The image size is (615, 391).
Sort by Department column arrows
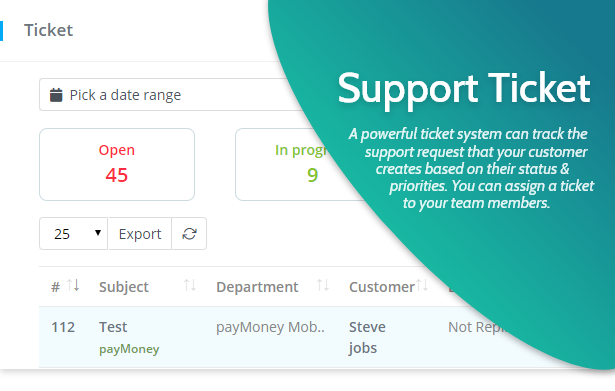[x=323, y=285]
